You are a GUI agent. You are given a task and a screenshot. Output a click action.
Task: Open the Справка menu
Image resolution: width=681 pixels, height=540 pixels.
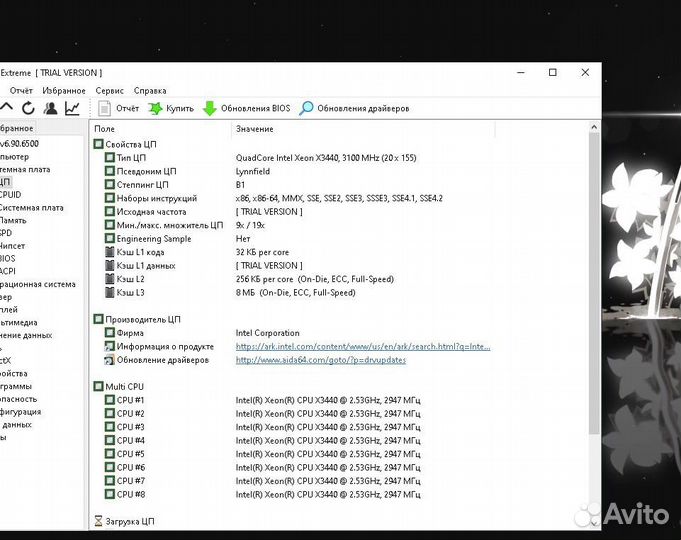pyautogui.click(x=150, y=90)
